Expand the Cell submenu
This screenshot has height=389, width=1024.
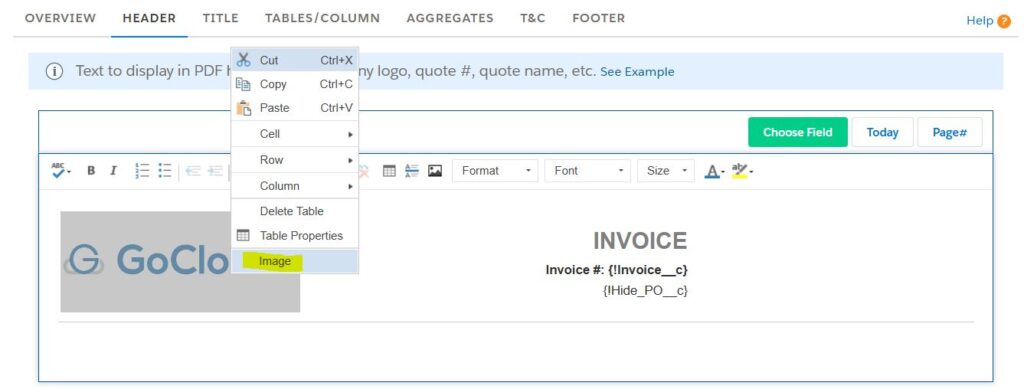(295, 134)
